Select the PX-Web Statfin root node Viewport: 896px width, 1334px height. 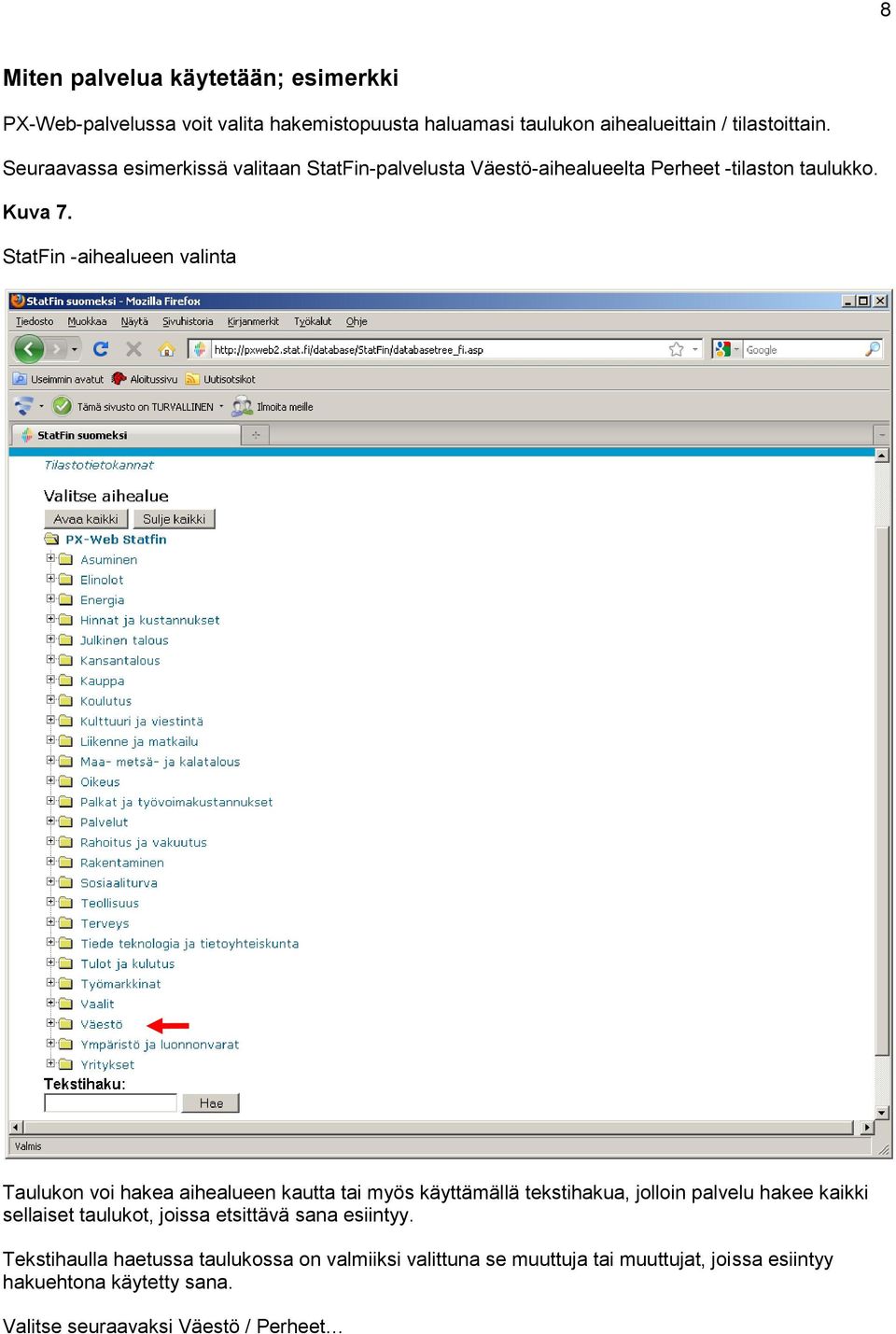pos(116,540)
